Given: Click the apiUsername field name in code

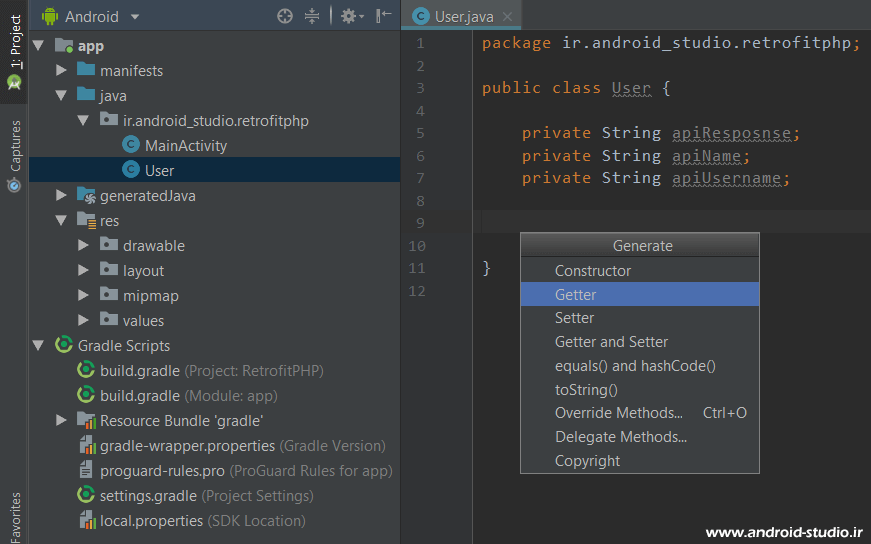Looking at the screenshot, I should click(x=726, y=178).
